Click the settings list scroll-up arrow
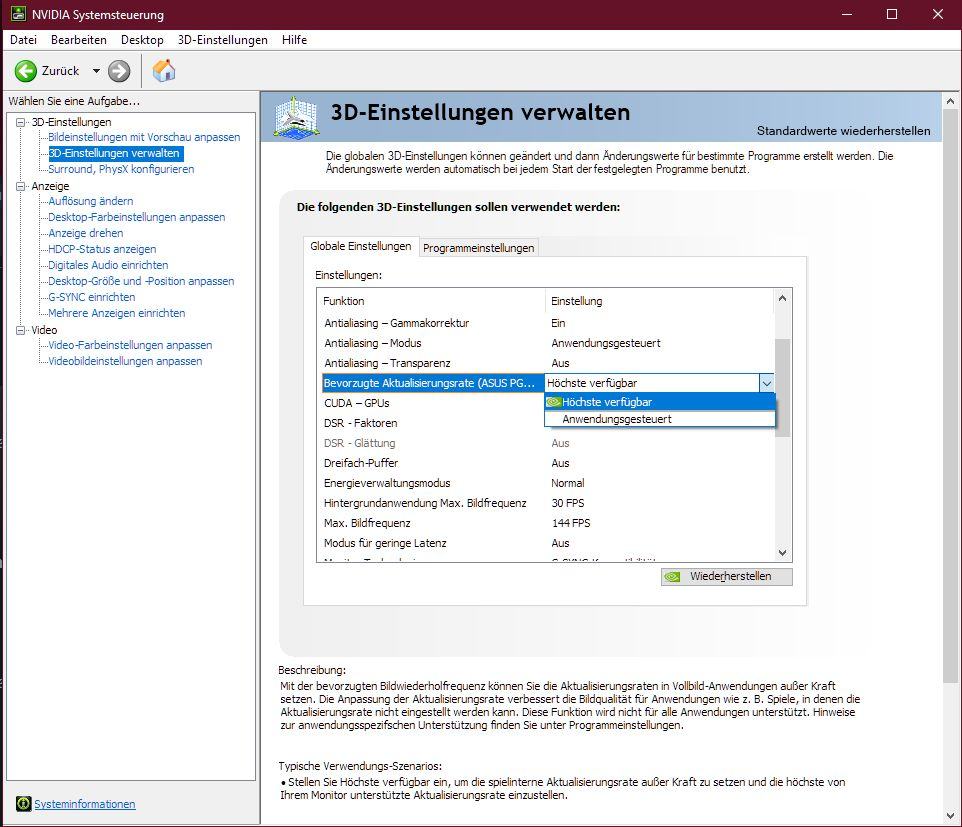962x827 pixels. click(782, 298)
